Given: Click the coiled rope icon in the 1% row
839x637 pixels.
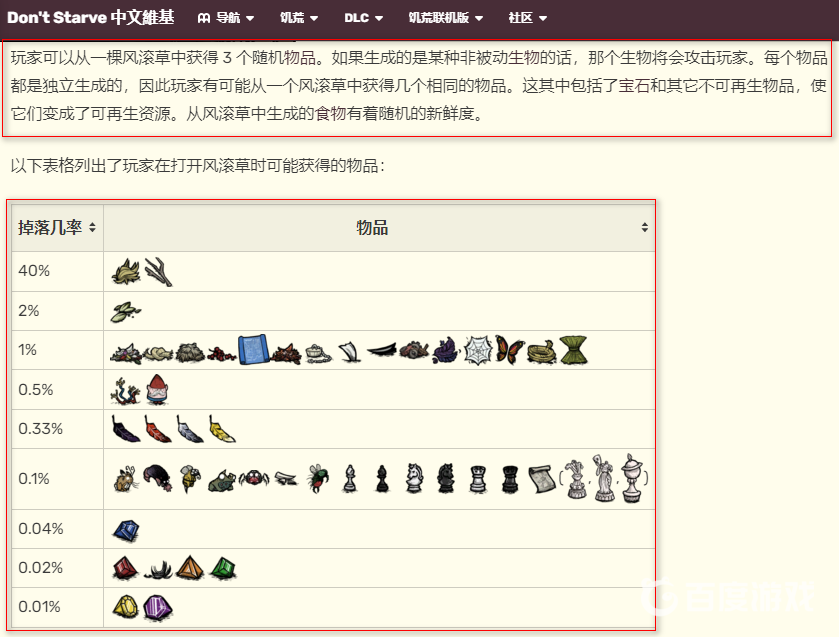Looking at the screenshot, I should (541, 352).
